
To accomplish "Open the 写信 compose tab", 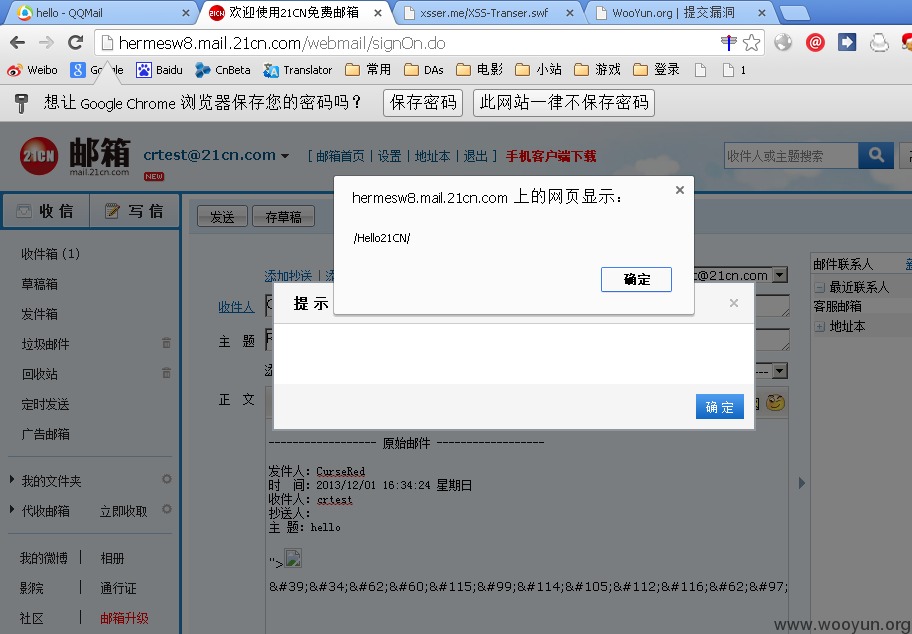I will (x=134, y=211).
